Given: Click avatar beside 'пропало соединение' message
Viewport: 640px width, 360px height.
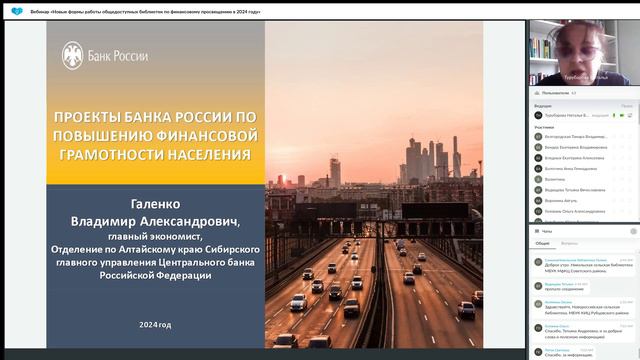Looking at the screenshot, I should (538, 286).
